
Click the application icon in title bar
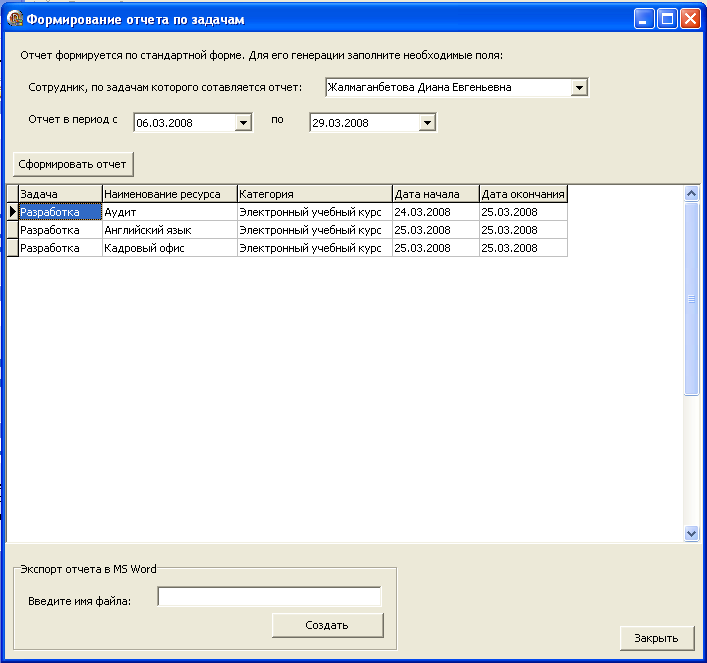click(x=15, y=18)
